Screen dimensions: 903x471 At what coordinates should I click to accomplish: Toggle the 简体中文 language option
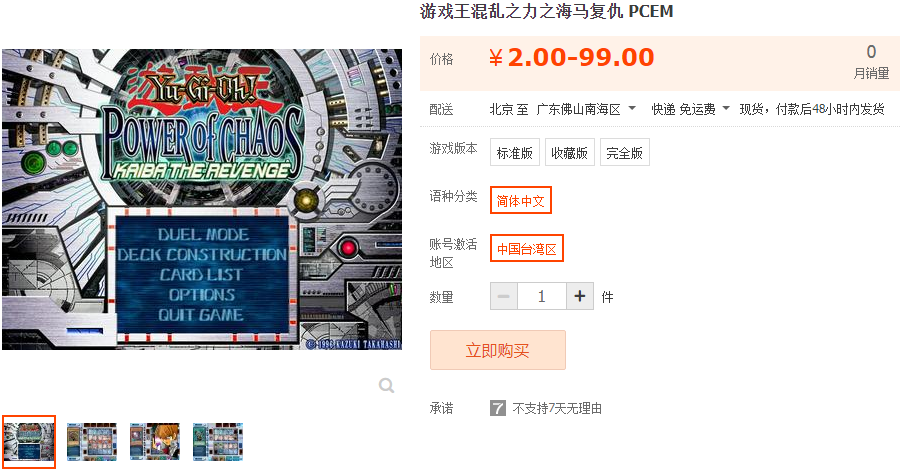[x=521, y=200]
